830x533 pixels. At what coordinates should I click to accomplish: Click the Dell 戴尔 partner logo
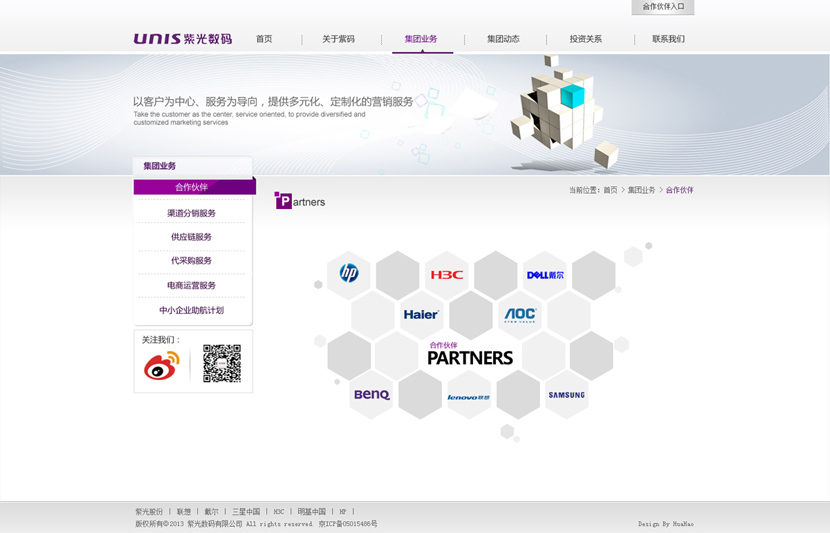[x=545, y=275]
